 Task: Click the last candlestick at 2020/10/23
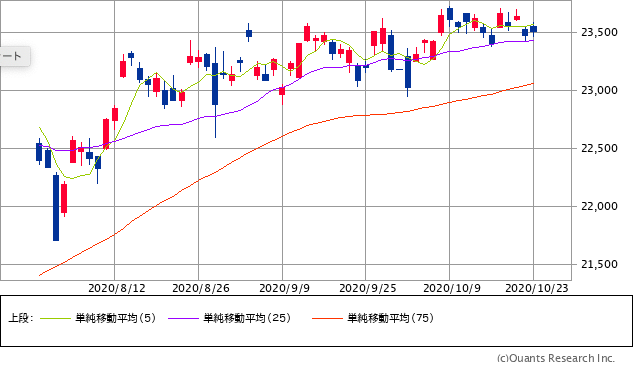[534, 29]
